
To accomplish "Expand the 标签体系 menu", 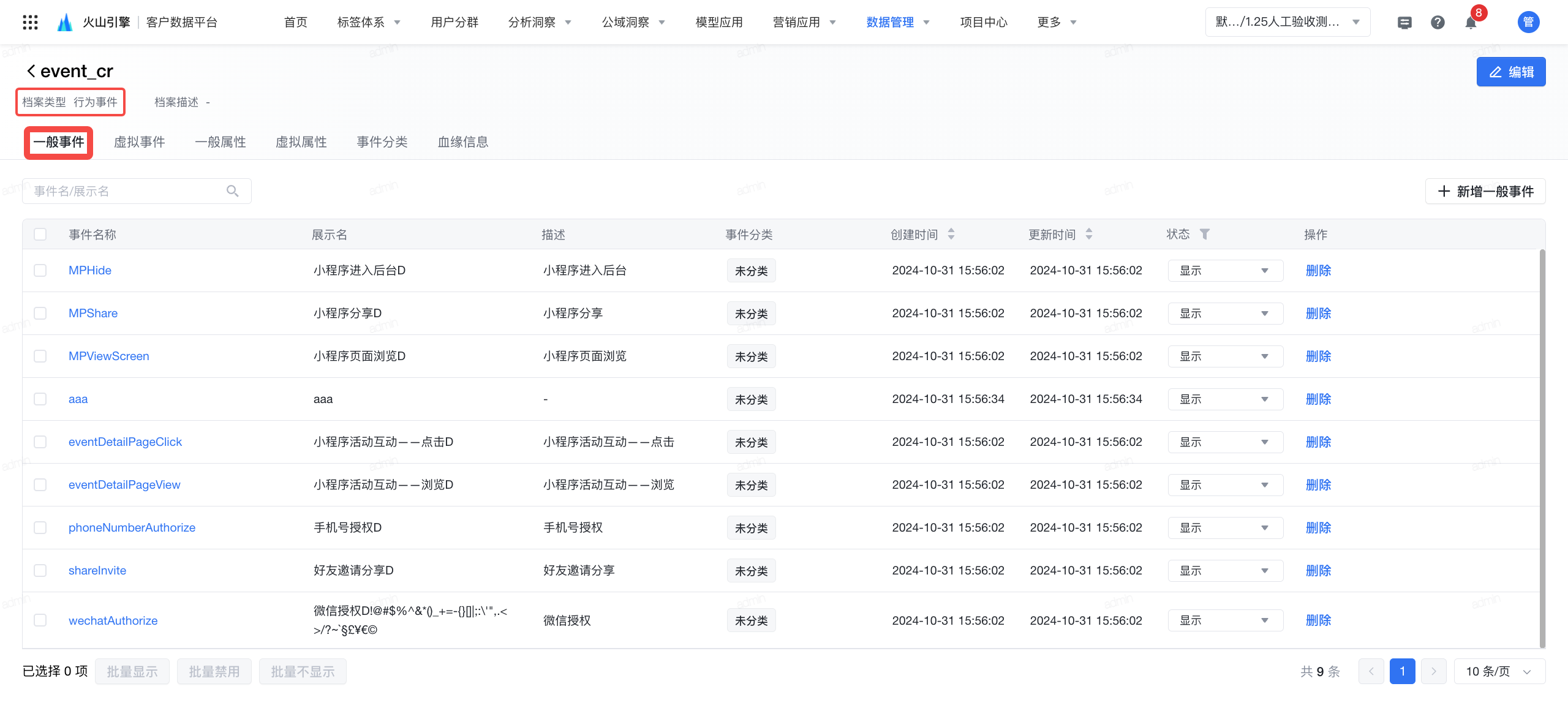I will click(369, 22).
